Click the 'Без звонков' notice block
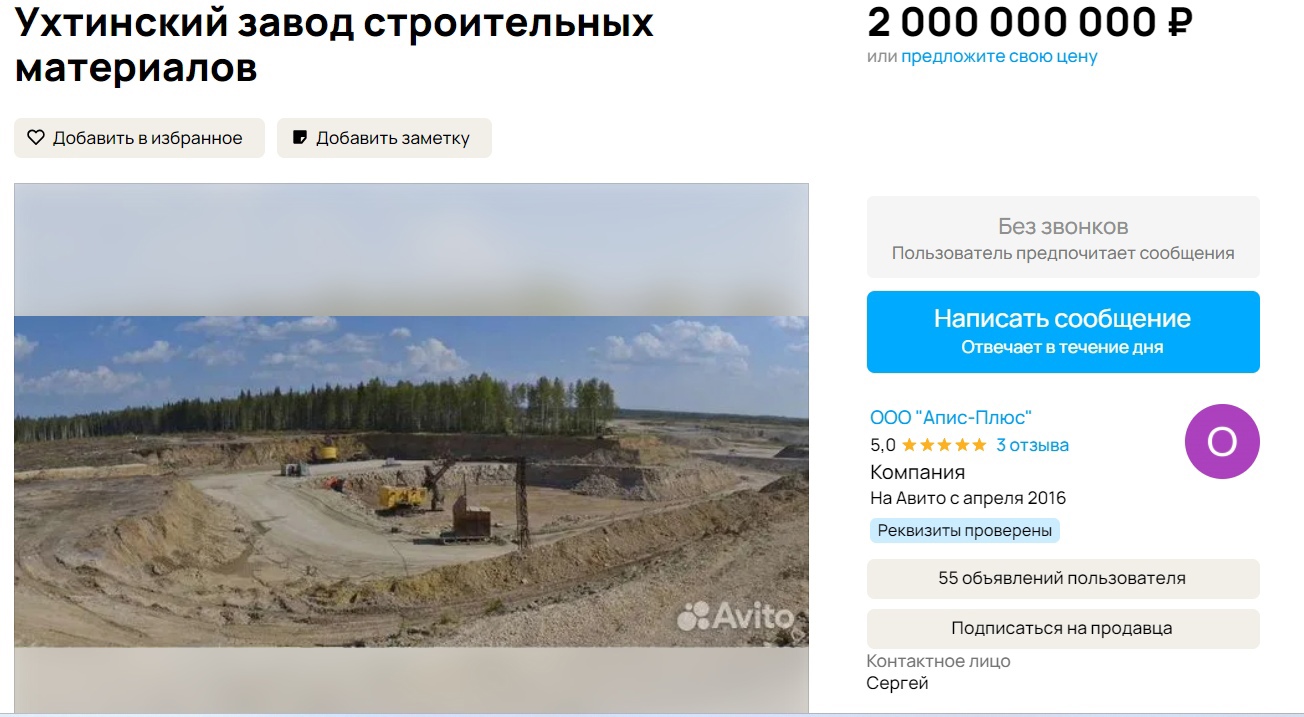This screenshot has height=717, width=1304. (1063, 237)
